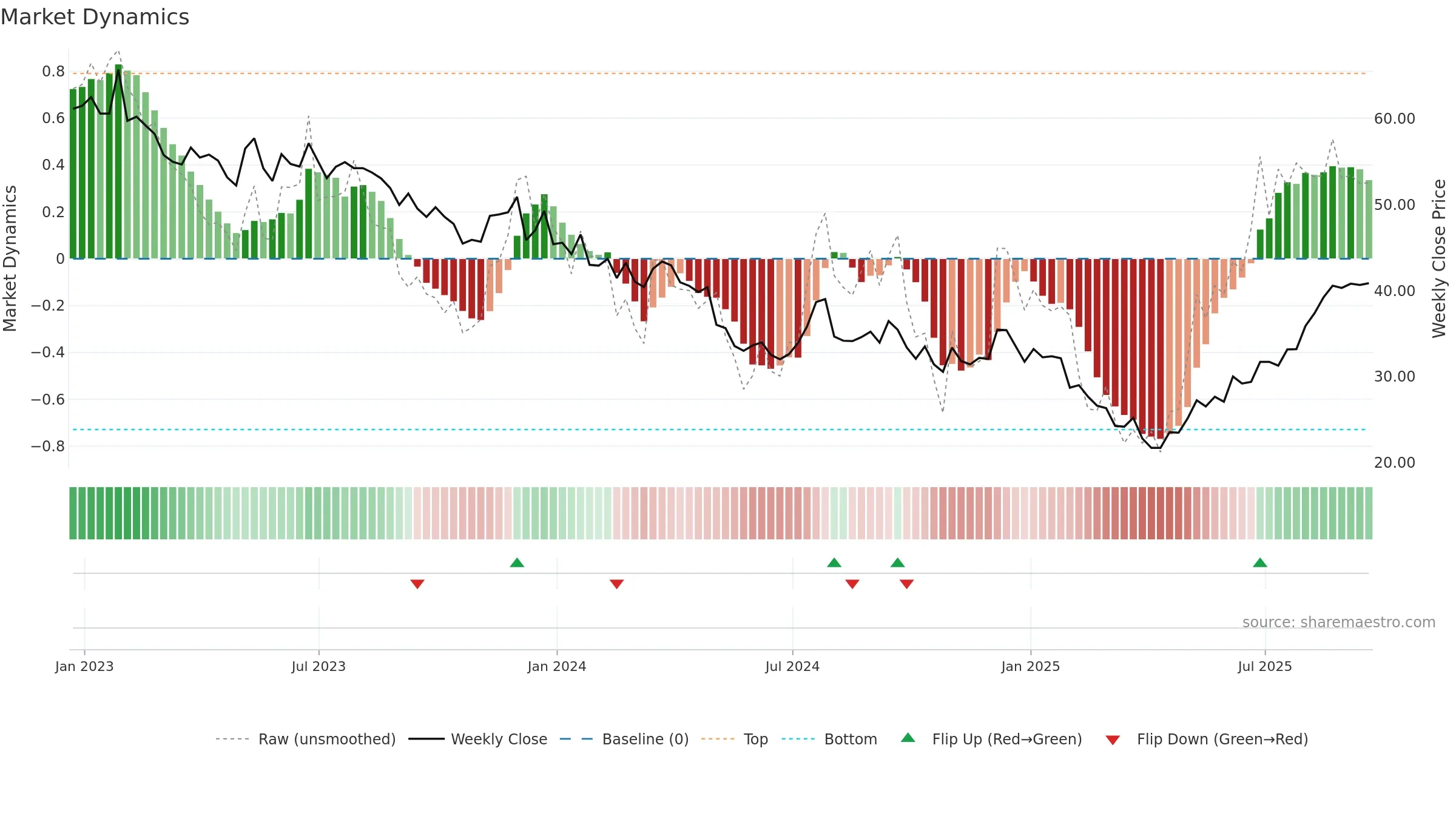This screenshot has width=1456, height=819.
Task: Toggle Flip Up (Red→Green) legend entry
Action: click(x=991, y=739)
